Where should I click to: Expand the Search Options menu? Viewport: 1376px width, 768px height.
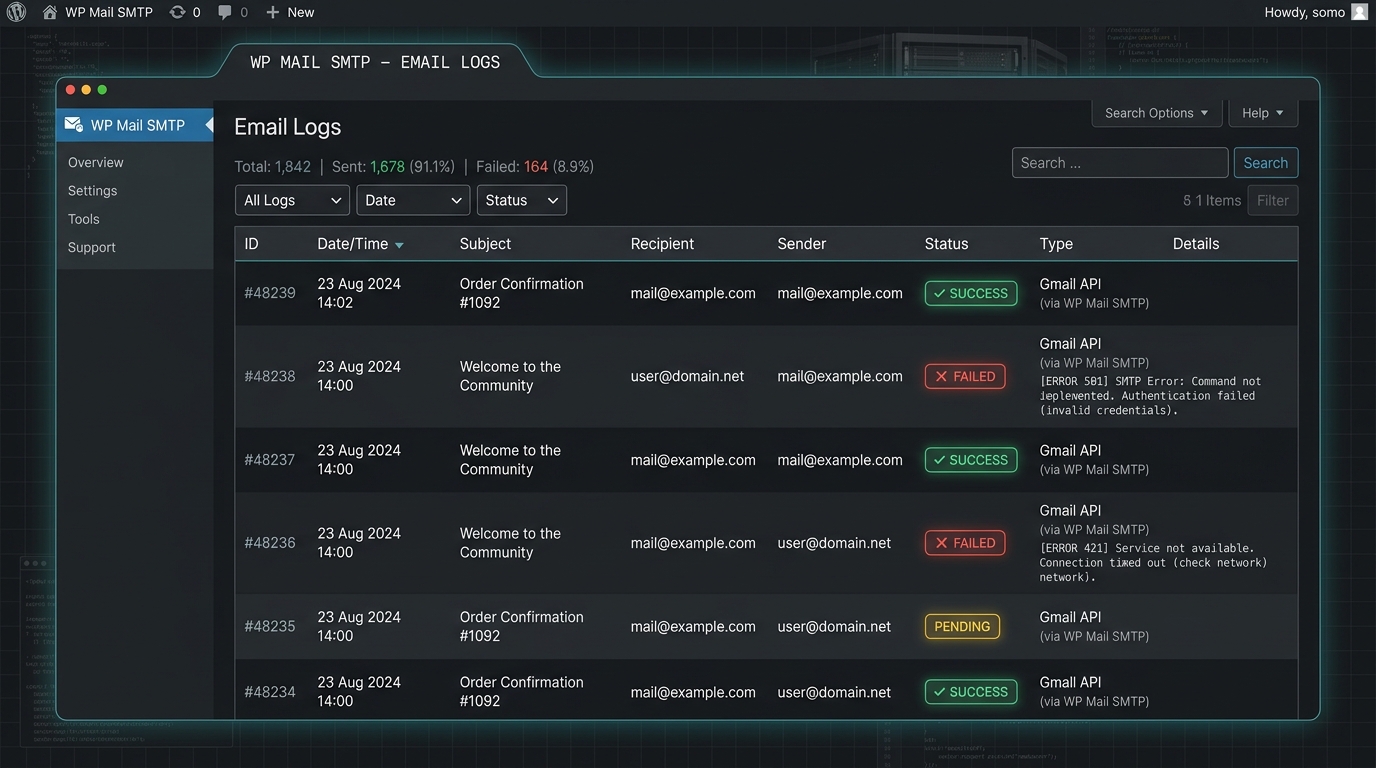point(1156,113)
